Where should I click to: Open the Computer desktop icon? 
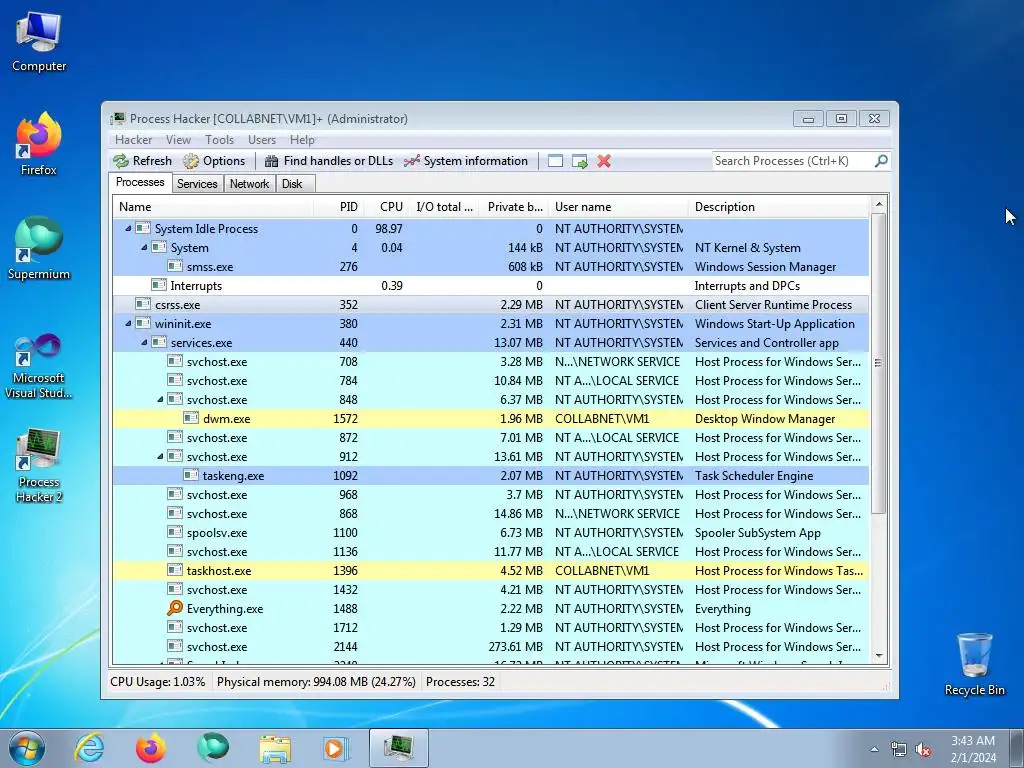coord(39,42)
